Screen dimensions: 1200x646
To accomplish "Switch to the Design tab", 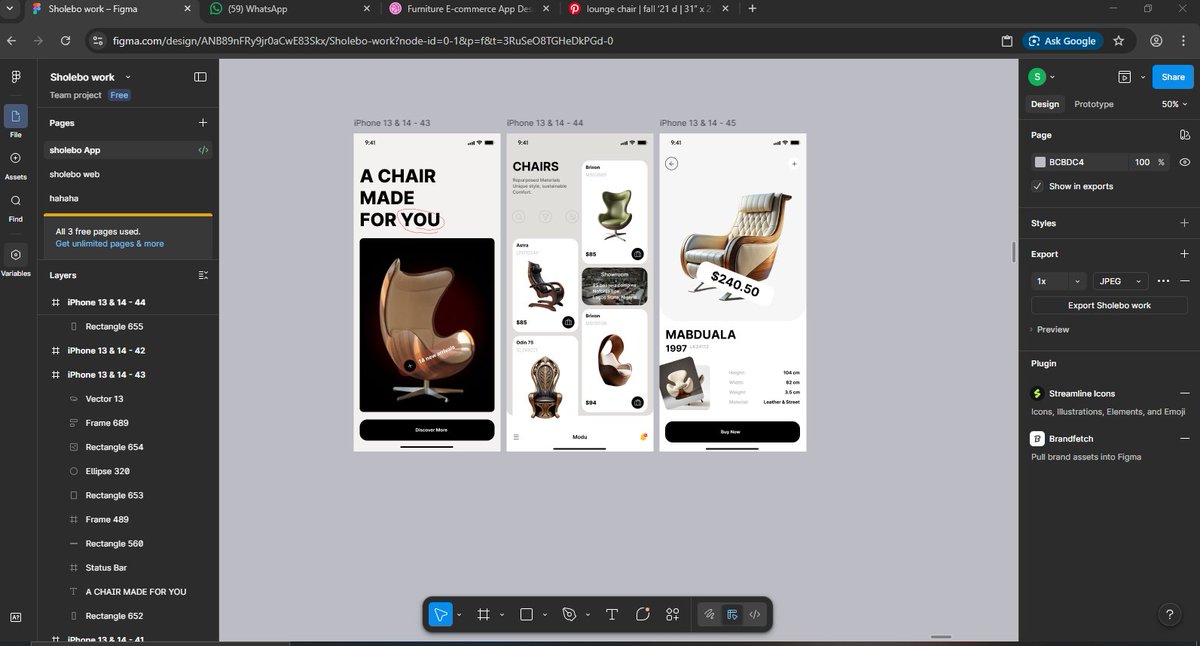I will (1045, 104).
